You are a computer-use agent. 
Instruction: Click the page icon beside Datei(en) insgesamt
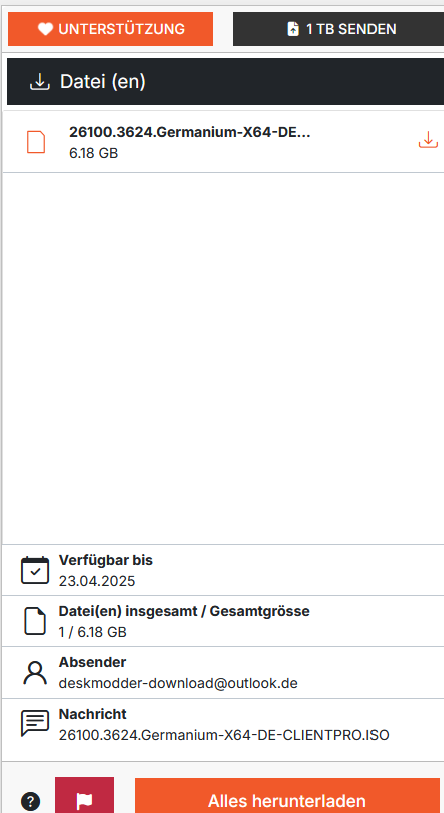(35, 621)
